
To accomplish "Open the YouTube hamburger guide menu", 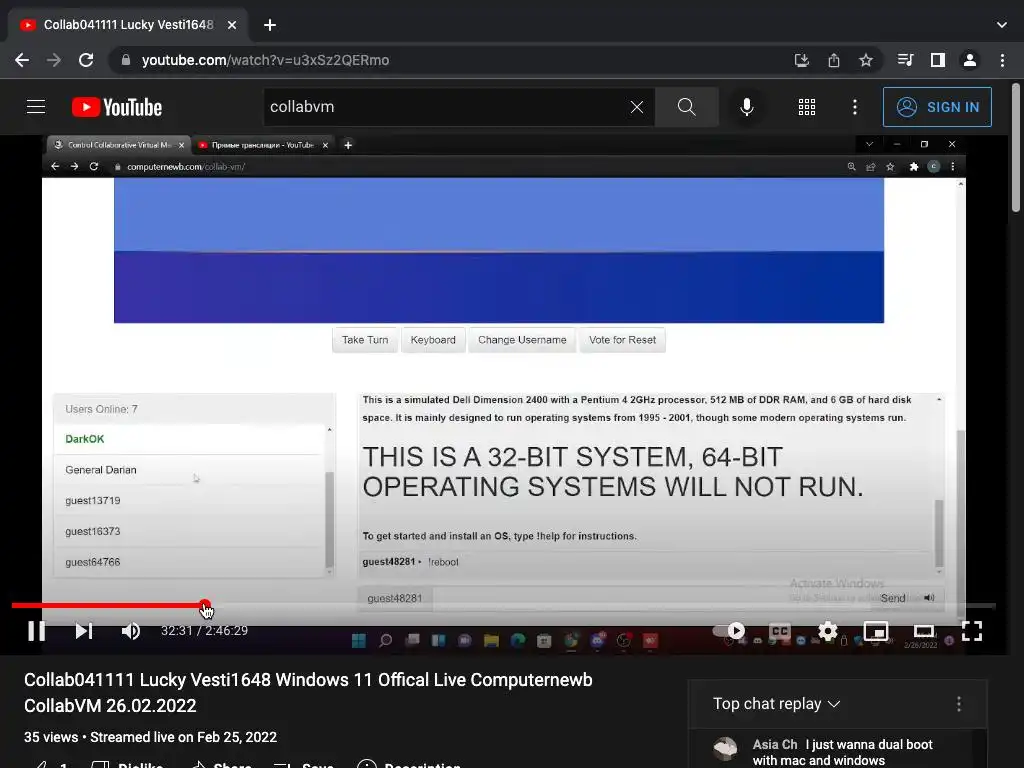I will pyautogui.click(x=36, y=106).
